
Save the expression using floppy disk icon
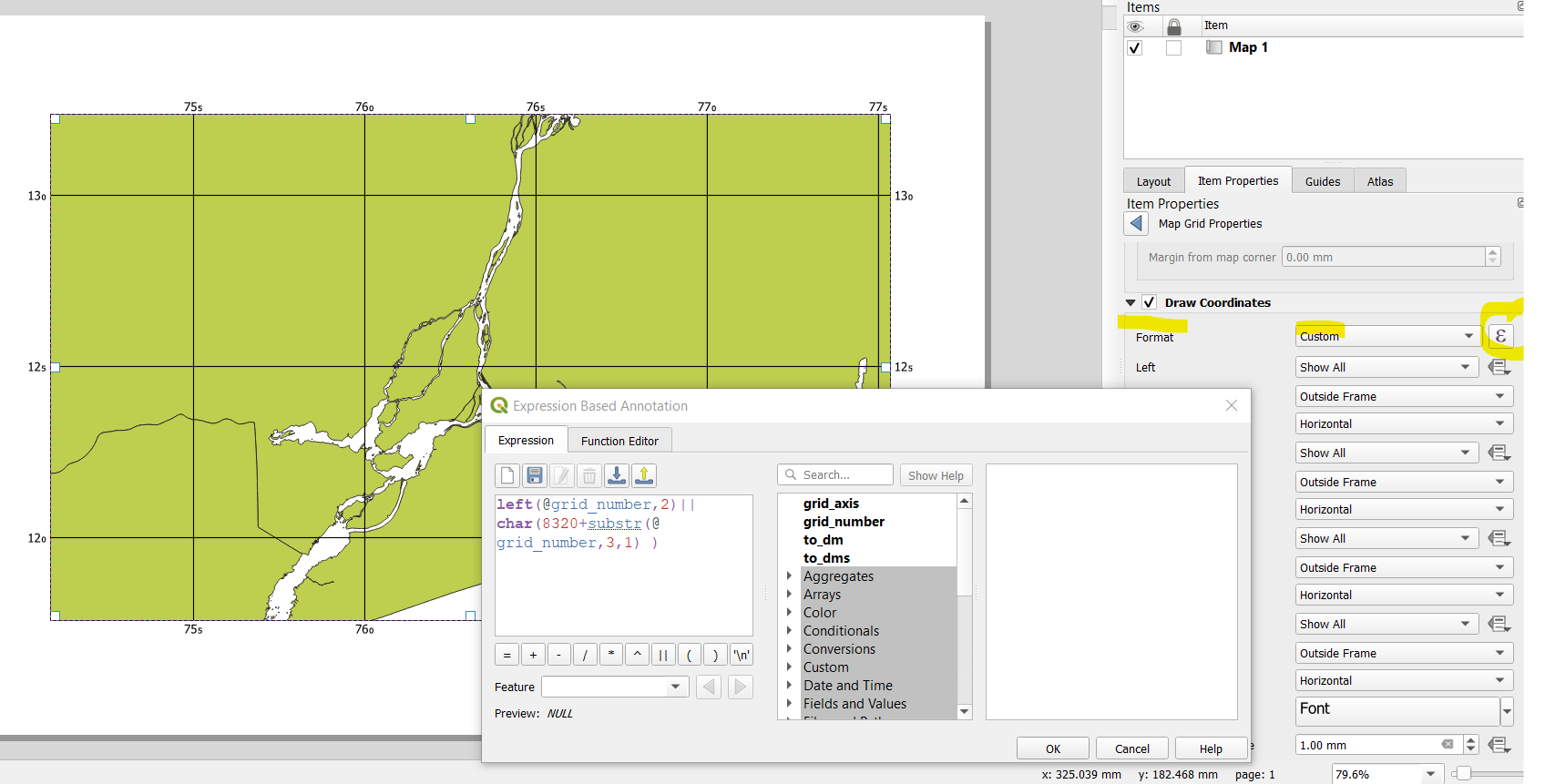tap(535, 475)
